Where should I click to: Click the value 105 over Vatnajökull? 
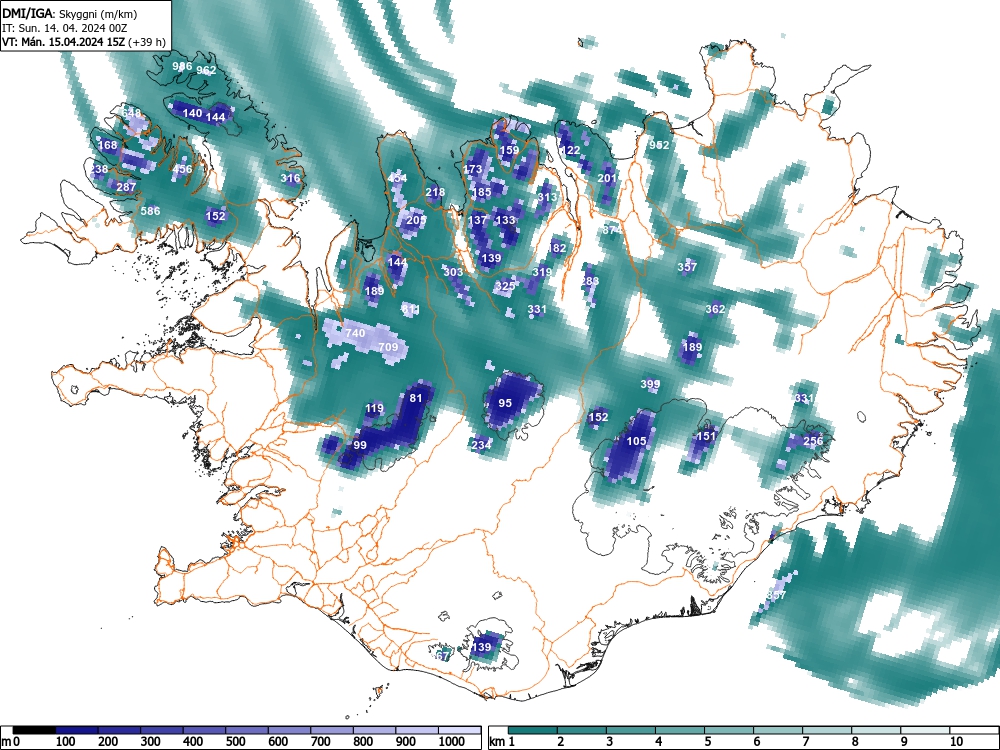[636, 441]
